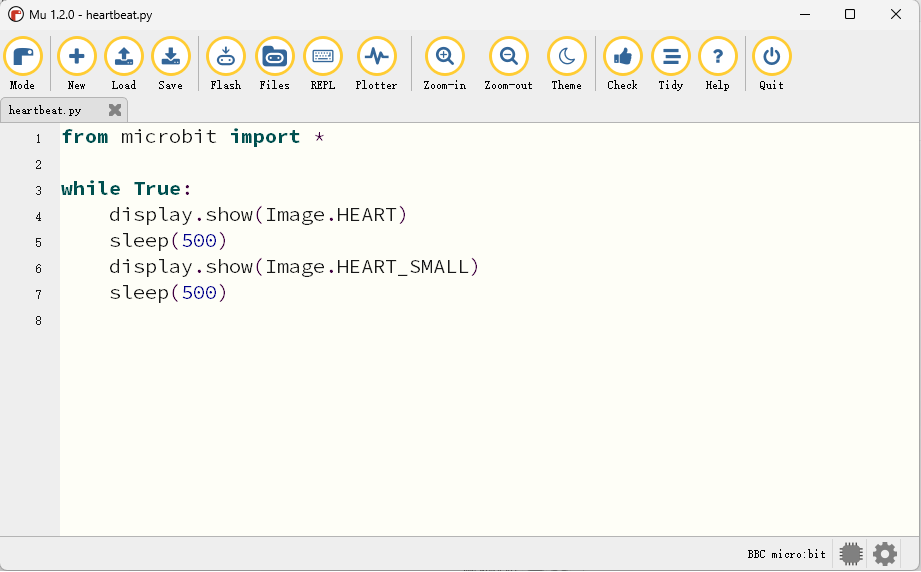Viewport: 921px width, 572px height.
Task: Flash code onto the micro:bit
Action: (x=226, y=63)
